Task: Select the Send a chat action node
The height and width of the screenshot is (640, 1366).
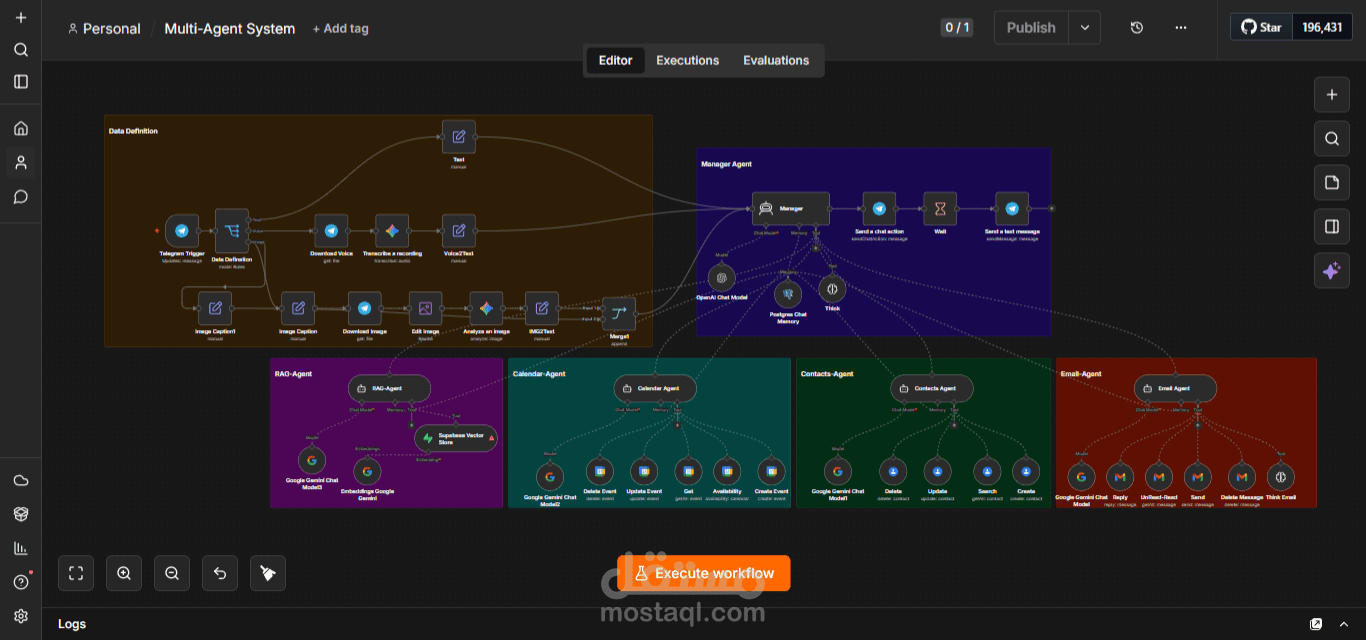Action: tap(880, 208)
